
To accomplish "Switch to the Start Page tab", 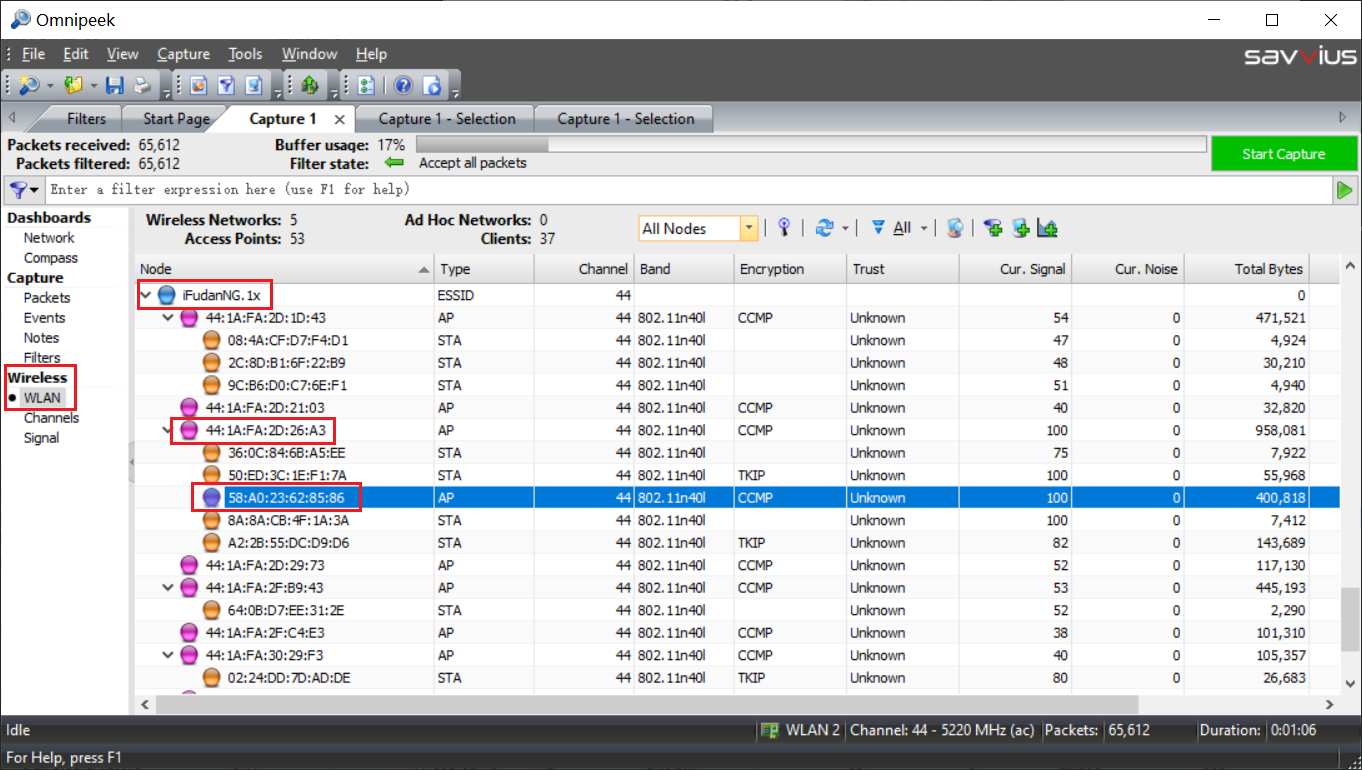I will pyautogui.click(x=177, y=118).
